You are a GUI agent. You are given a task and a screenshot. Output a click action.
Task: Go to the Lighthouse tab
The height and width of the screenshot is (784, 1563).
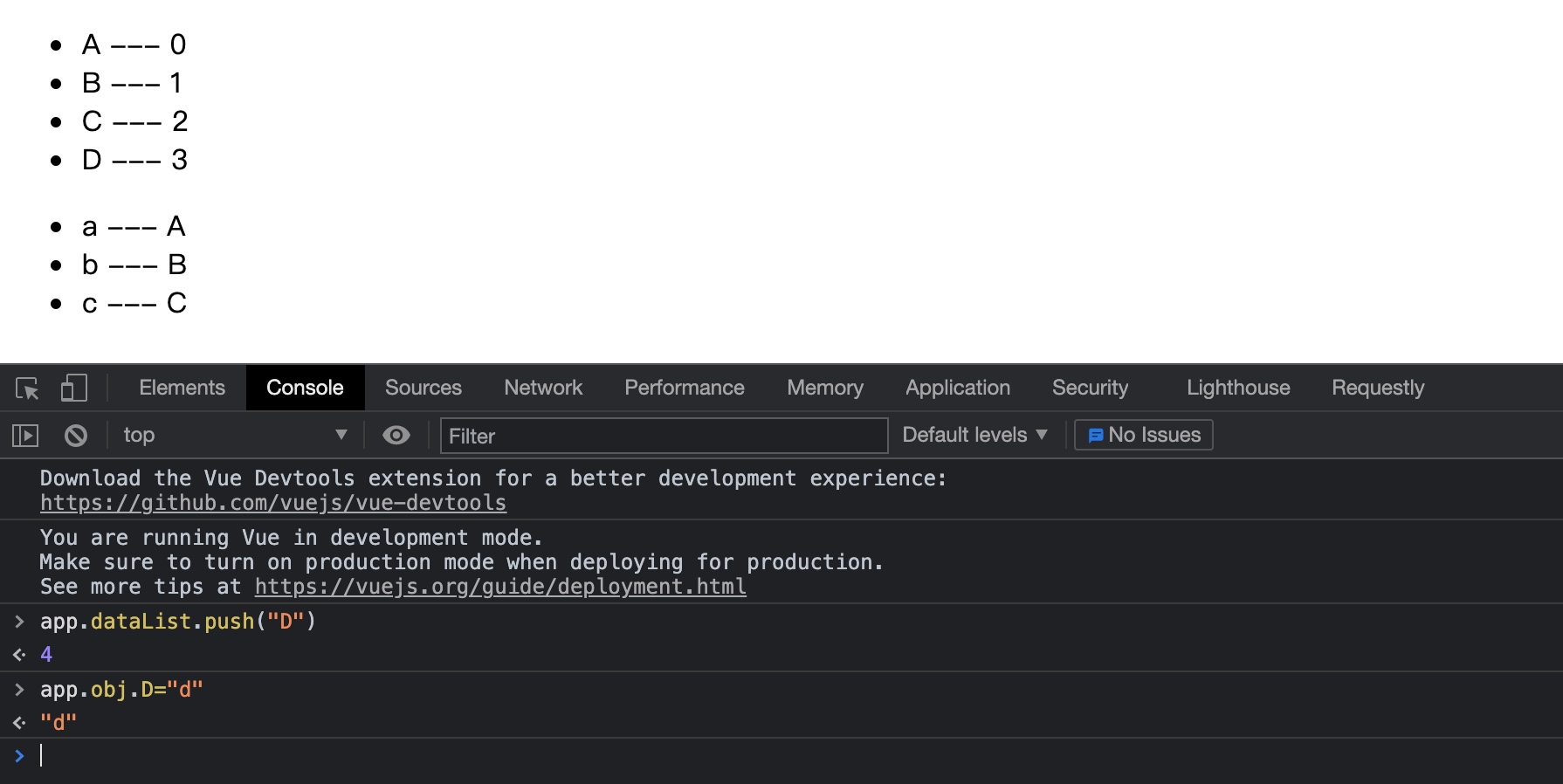[1238, 389]
